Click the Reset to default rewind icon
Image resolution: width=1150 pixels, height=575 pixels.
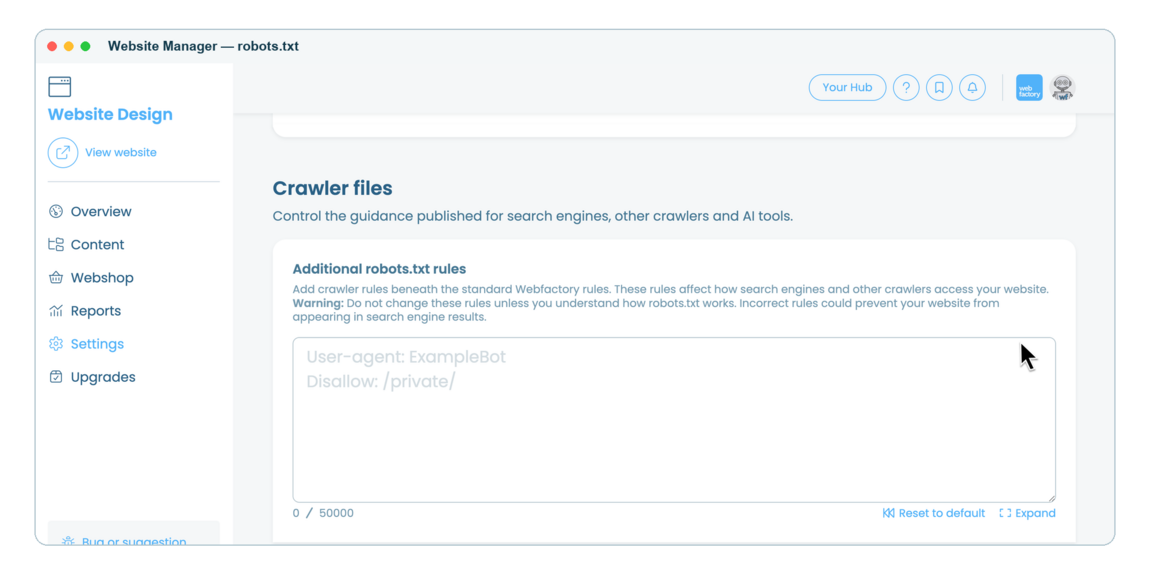click(888, 513)
